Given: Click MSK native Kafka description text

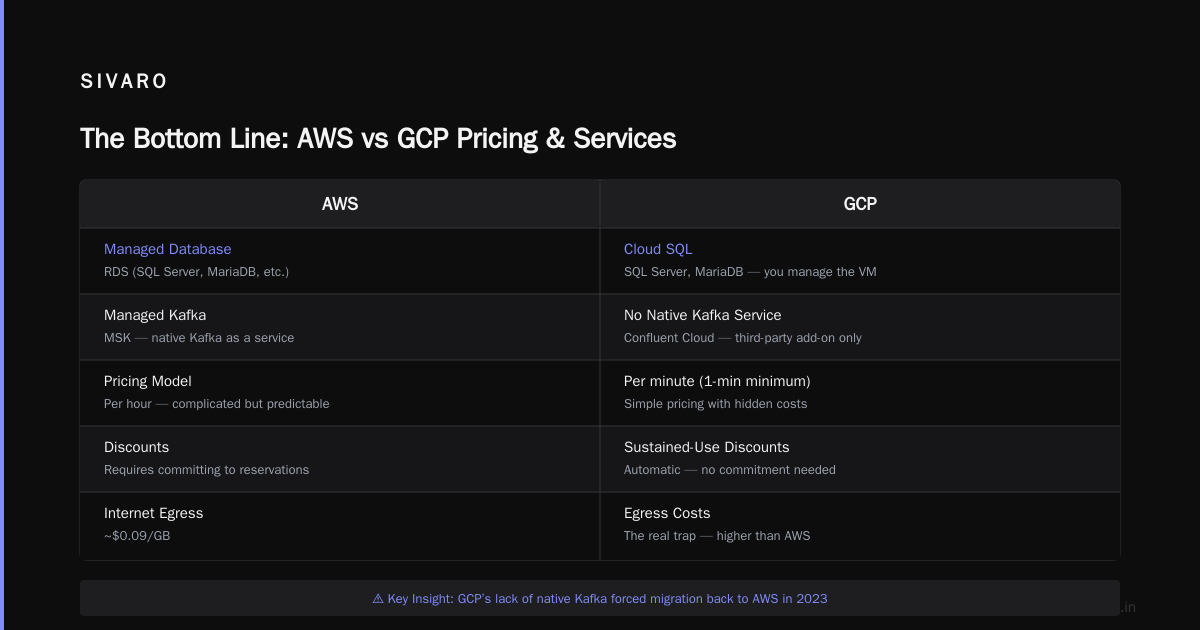Looking at the screenshot, I should (x=199, y=338).
